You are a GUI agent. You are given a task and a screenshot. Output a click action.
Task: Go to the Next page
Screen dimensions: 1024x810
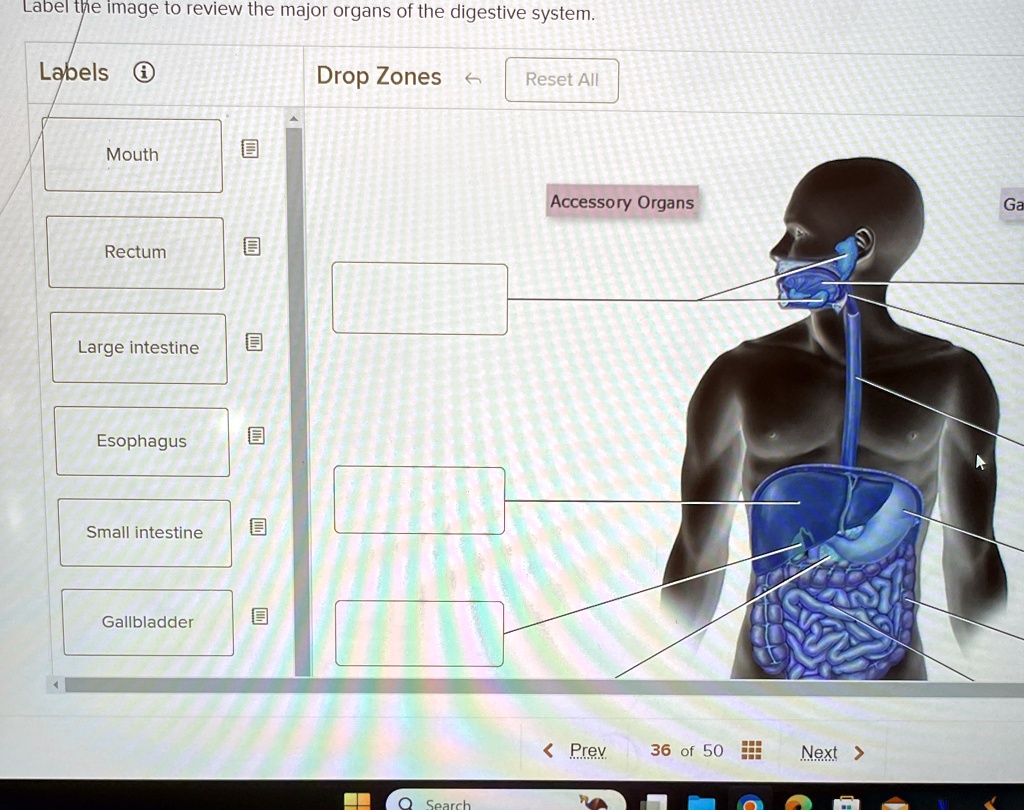tap(818, 752)
